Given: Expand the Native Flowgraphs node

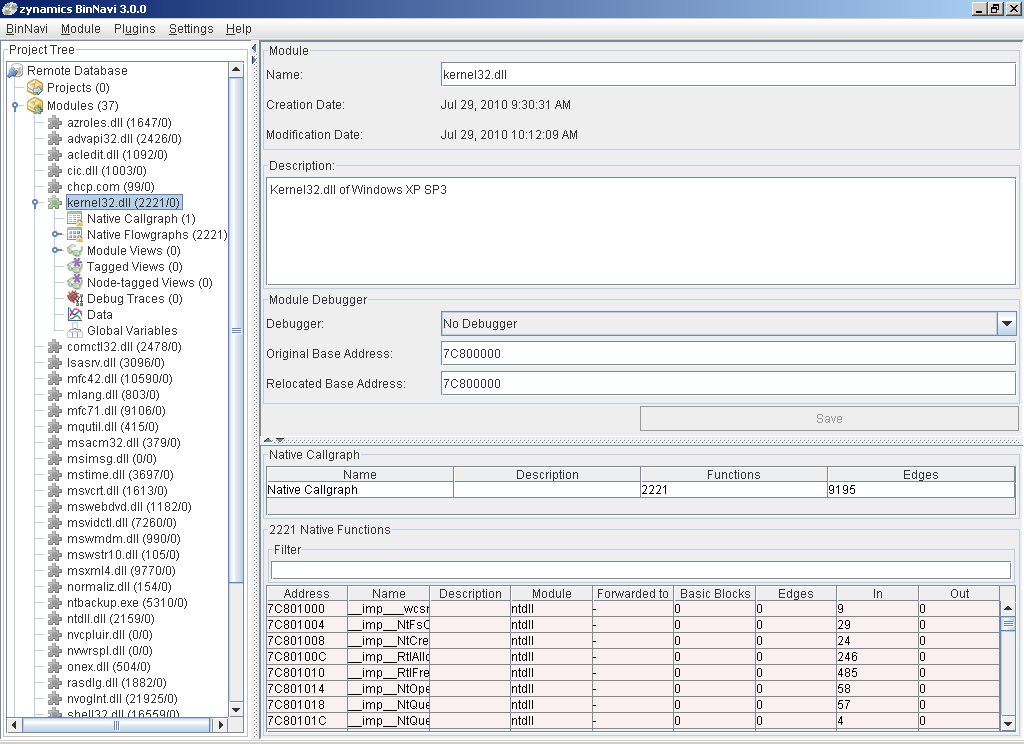Looking at the screenshot, I should point(57,235).
